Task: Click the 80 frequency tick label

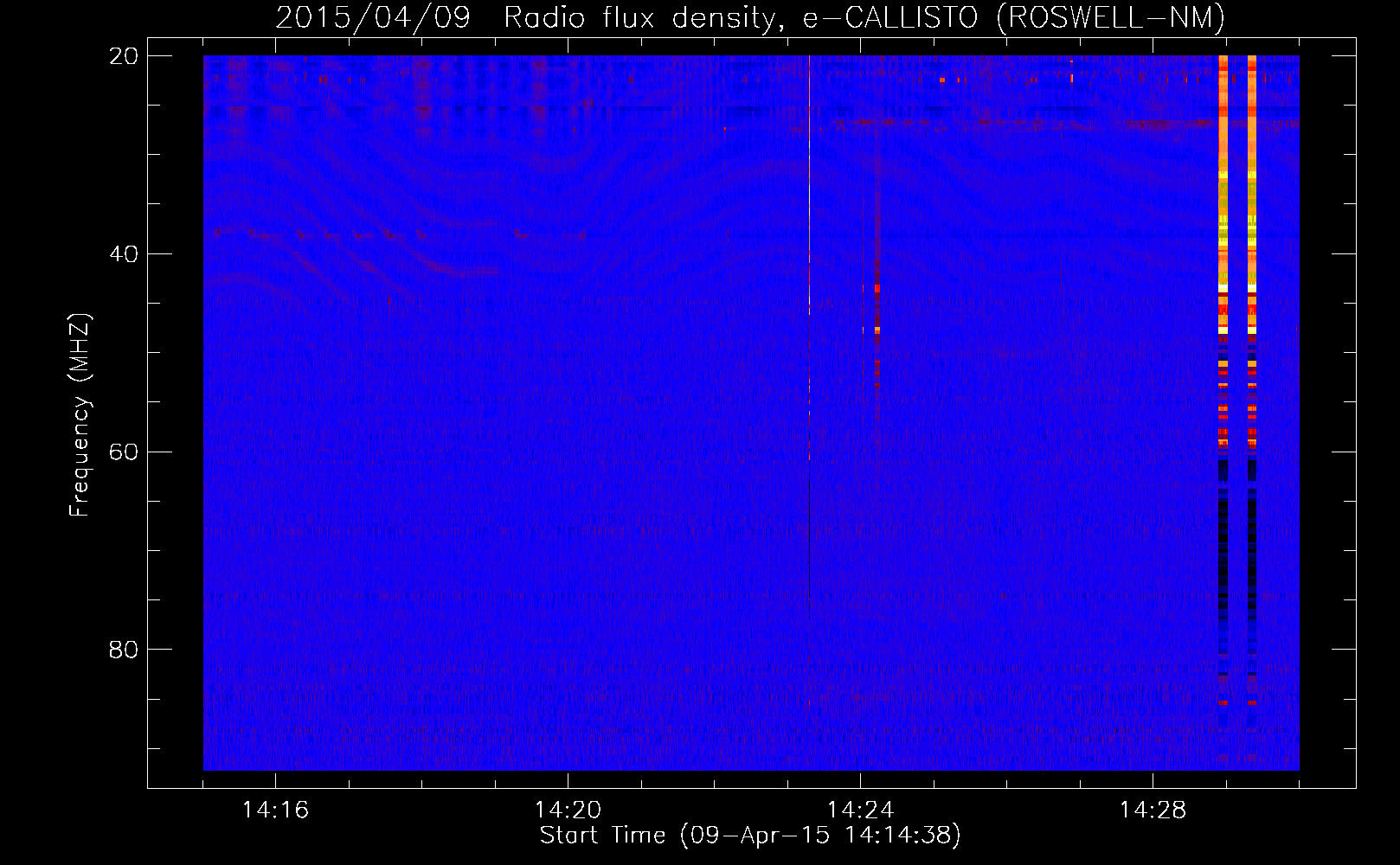Action: (124, 649)
